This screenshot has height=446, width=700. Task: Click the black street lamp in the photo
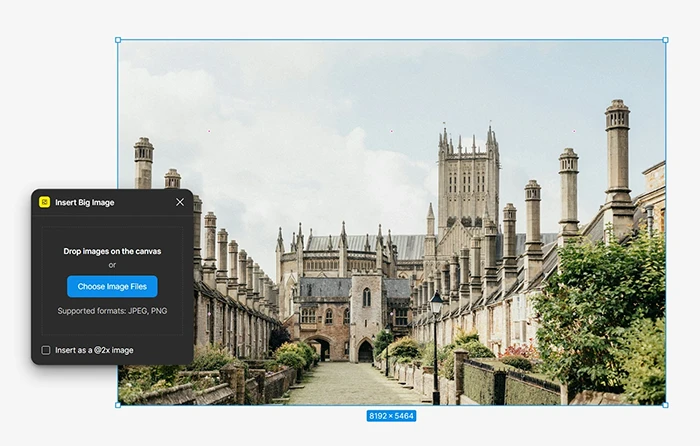(x=435, y=340)
